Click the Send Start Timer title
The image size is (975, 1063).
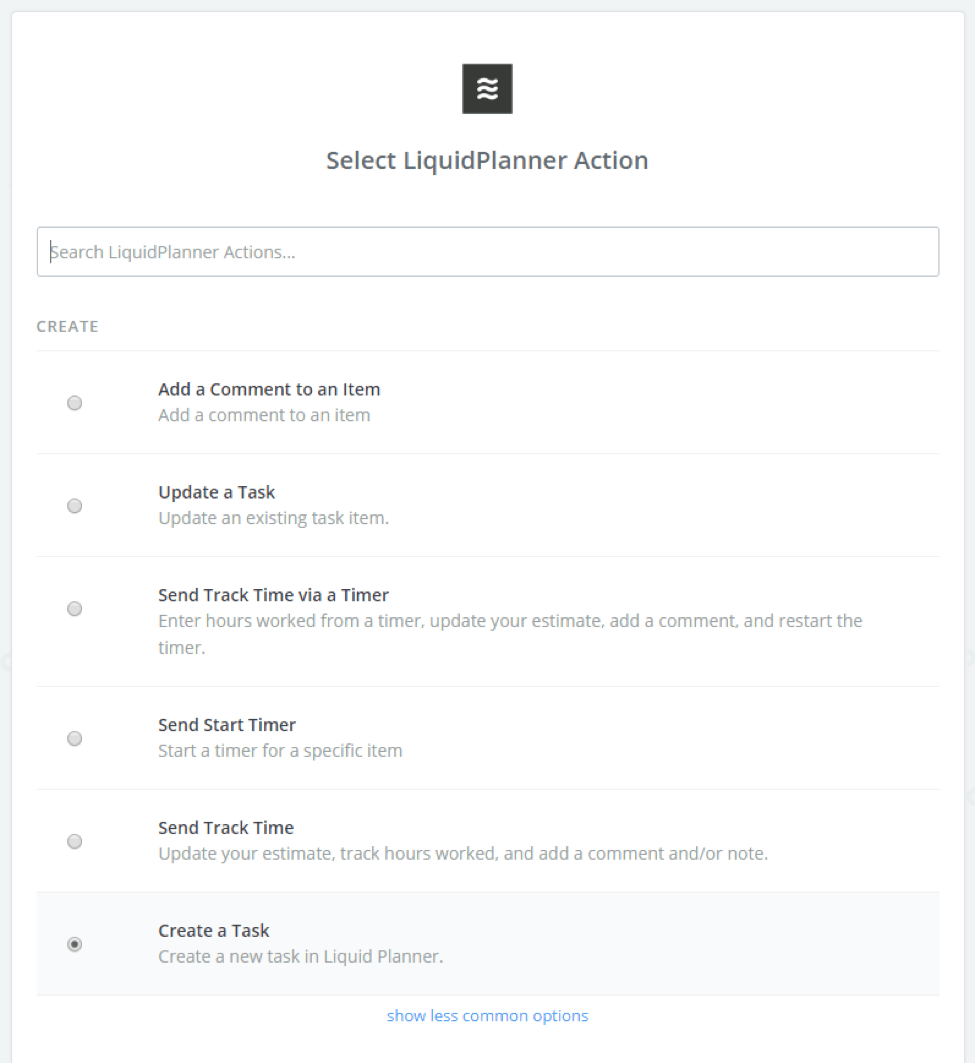click(227, 725)
